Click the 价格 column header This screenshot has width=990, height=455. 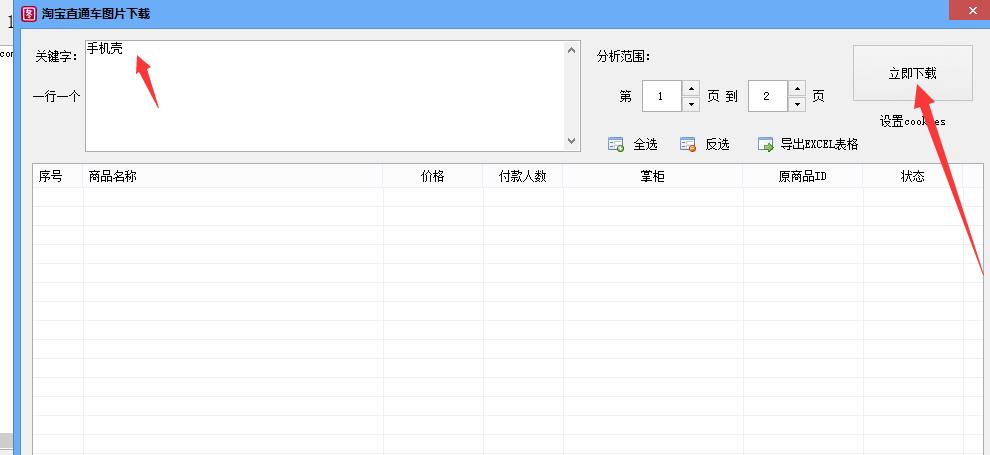click(x=432, y=176)
